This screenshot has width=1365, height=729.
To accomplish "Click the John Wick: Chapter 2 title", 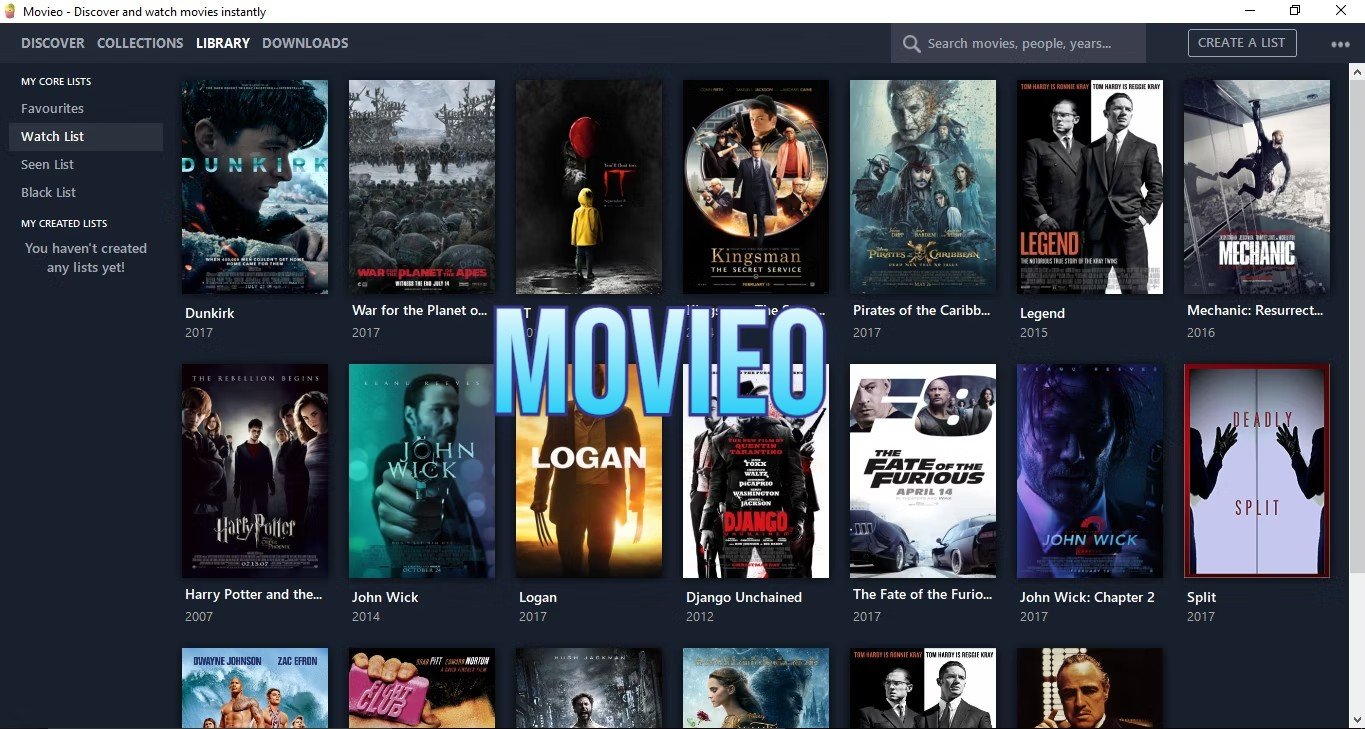I will tap(1087, 597).
